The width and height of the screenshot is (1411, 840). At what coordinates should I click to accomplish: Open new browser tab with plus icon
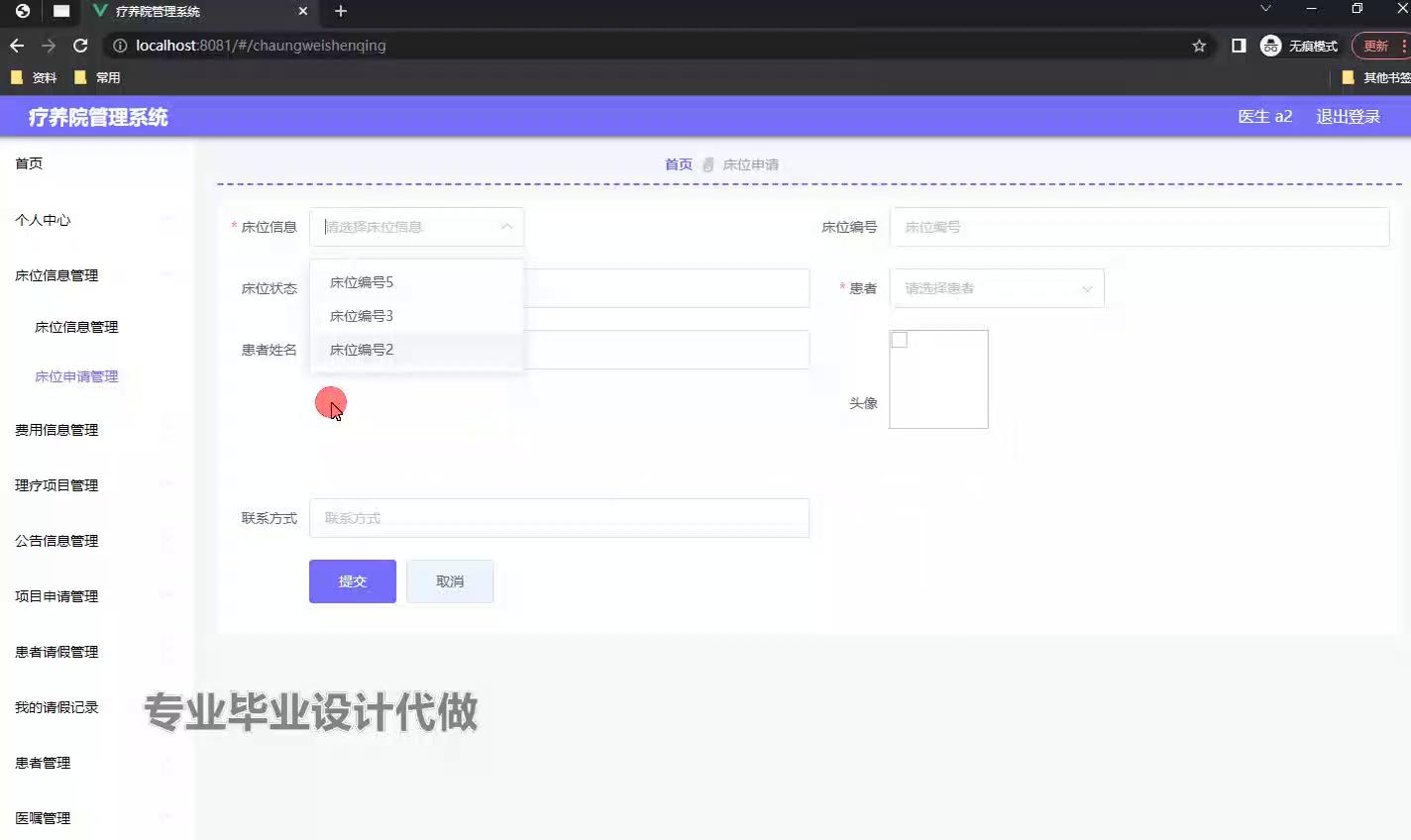(341, 11)
